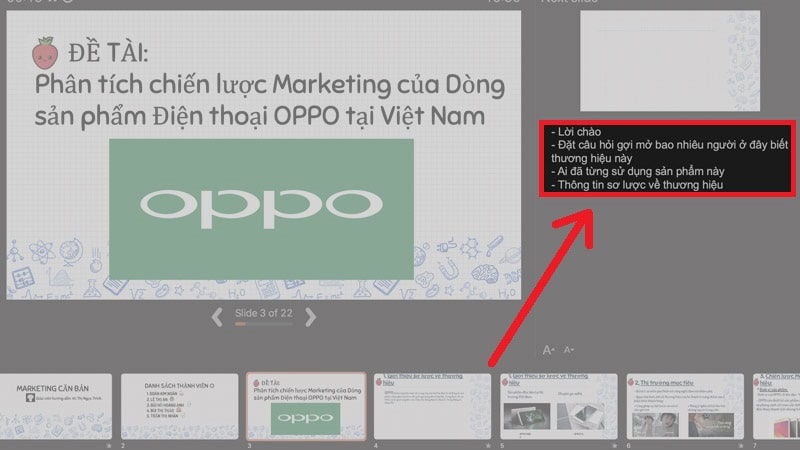Click the slide progress bar under Slide 3 of 22

tap(264, 324)
